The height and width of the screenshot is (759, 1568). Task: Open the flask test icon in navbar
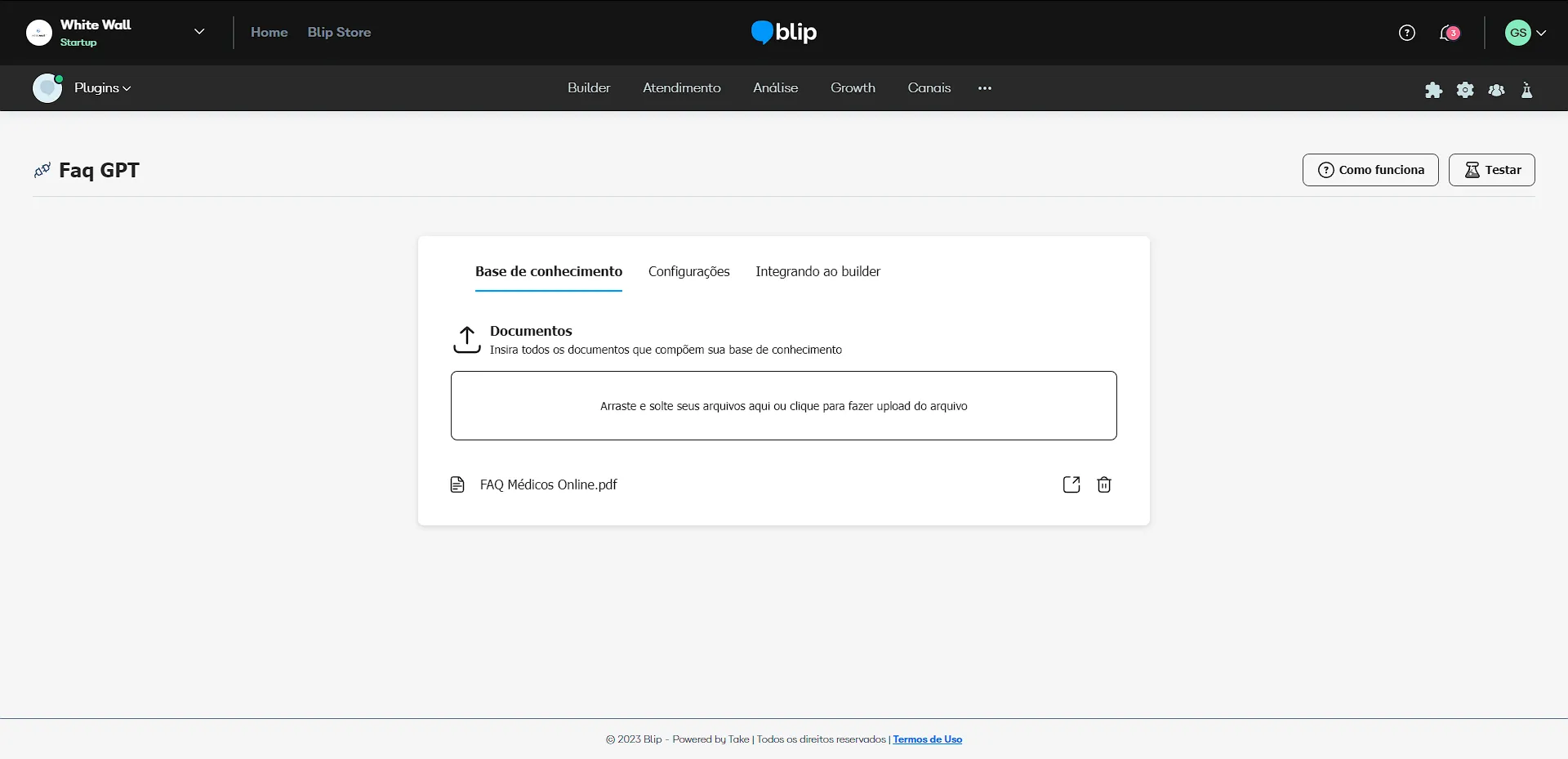1526,90
